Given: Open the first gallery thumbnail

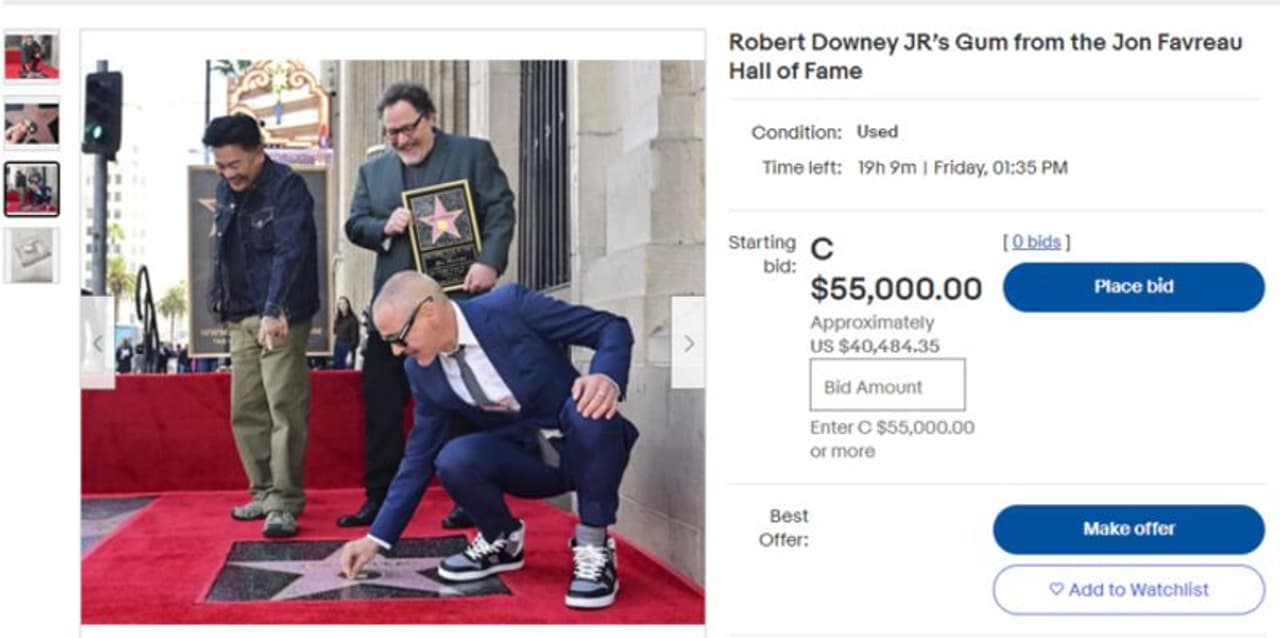Looking at the screenshot, I should tap(32, 56).
